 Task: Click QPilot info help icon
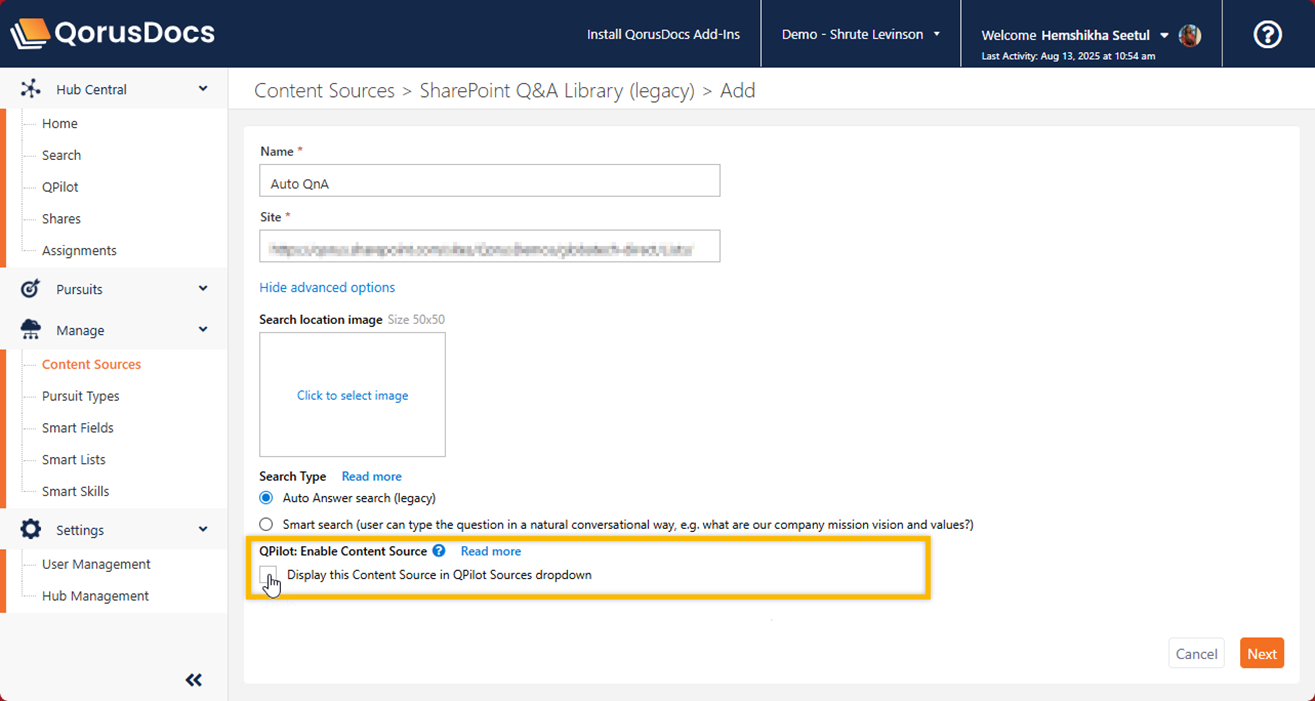tap(438, 551)
